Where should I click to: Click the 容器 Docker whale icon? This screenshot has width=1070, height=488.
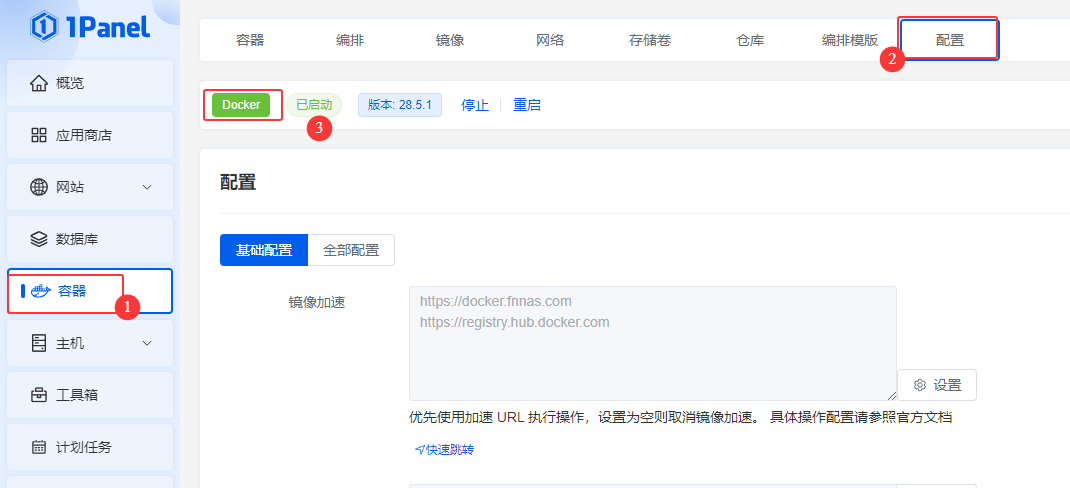pos(41,291)
